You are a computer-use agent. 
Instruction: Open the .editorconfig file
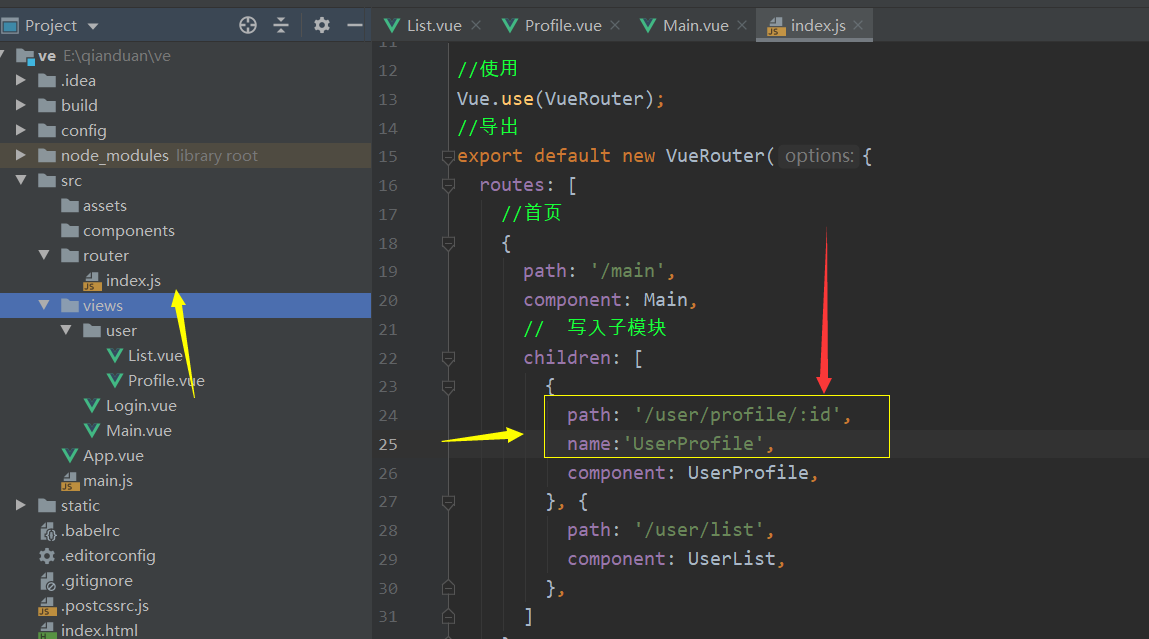coord(108,555)
